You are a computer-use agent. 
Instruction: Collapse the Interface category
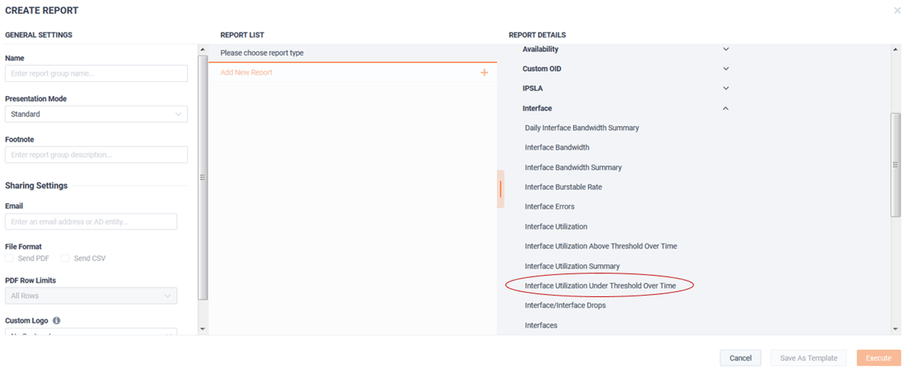tap(726, 108)
